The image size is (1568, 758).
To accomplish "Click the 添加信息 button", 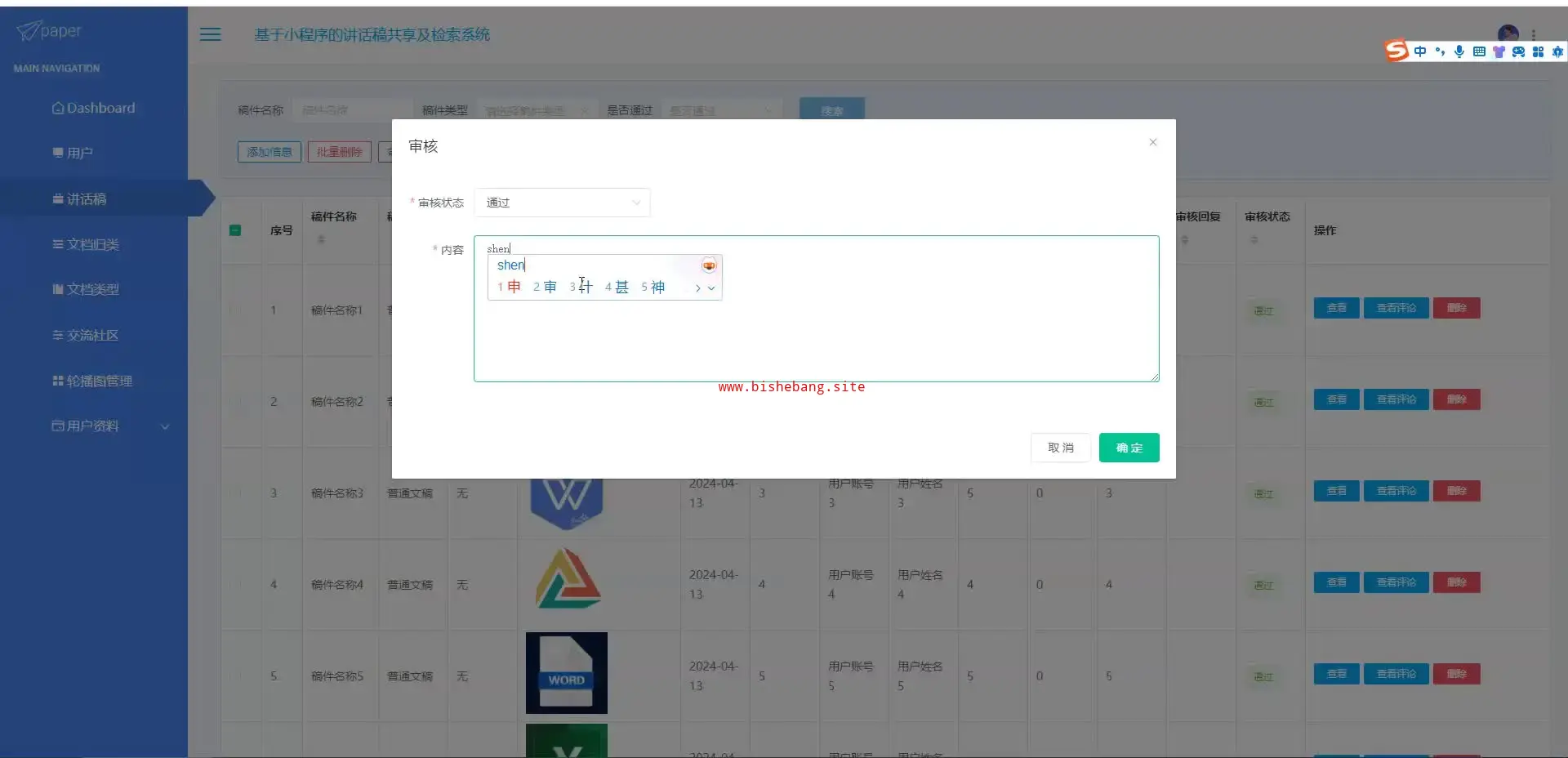I will tap(269, 152).
